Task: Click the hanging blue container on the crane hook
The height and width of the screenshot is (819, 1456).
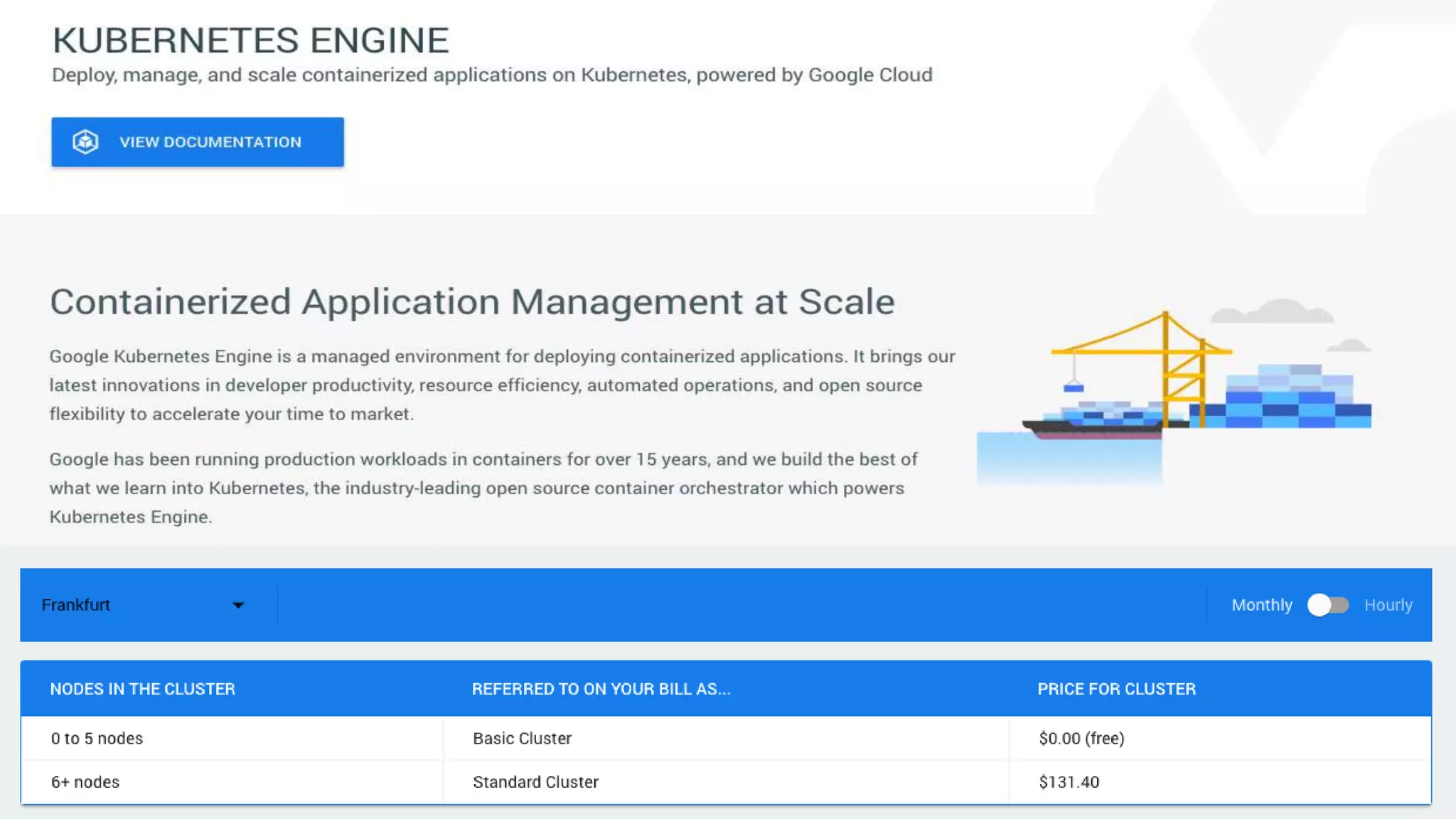Action: click(x=1074, y=388)
